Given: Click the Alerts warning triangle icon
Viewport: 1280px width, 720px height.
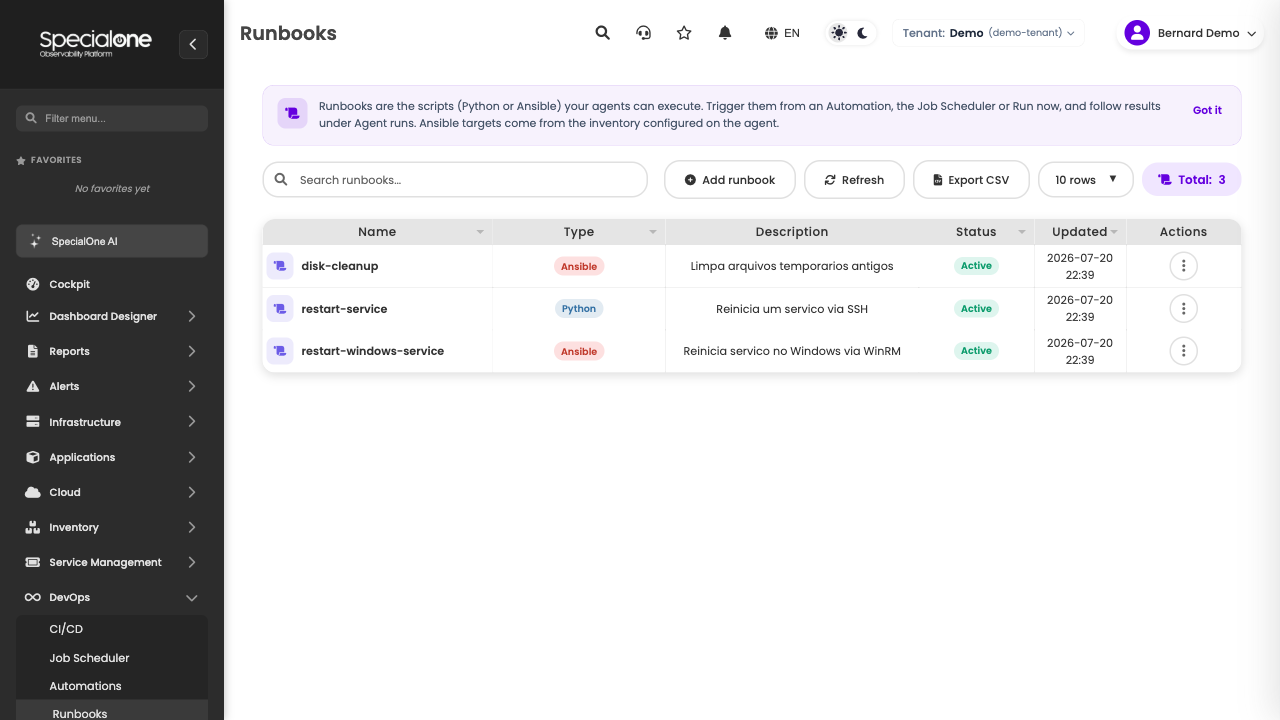Looking at the screenshot, I should pyautogui.click(x=33, y=386).
